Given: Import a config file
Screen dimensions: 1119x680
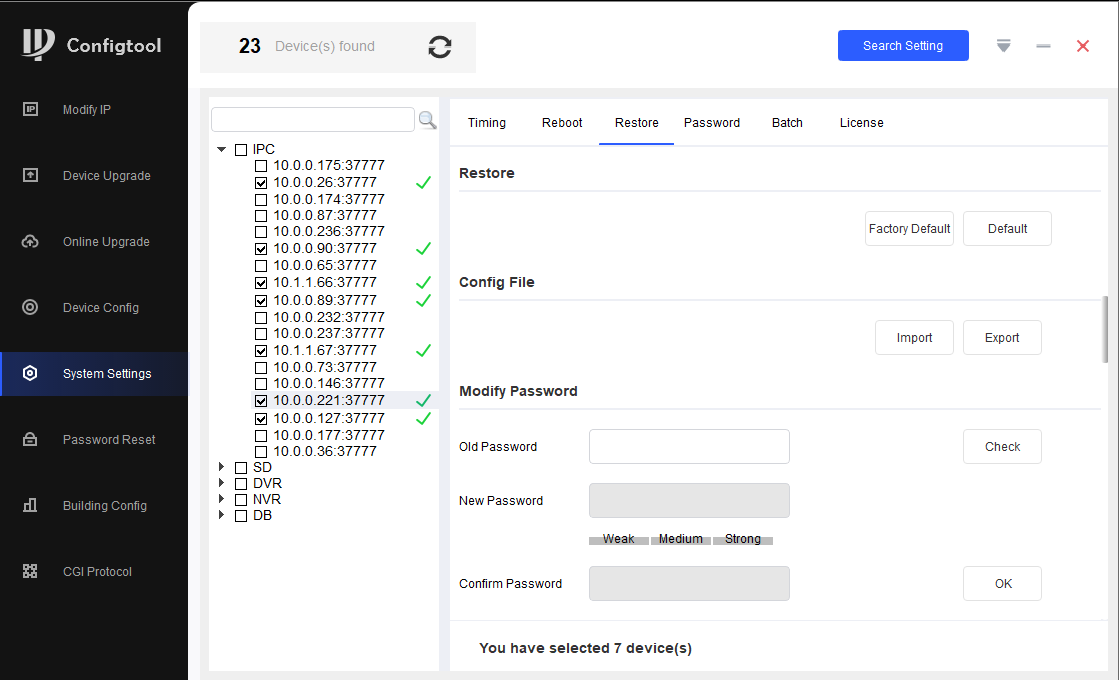Looking at the screenshot, I should [x=914, y=338].
